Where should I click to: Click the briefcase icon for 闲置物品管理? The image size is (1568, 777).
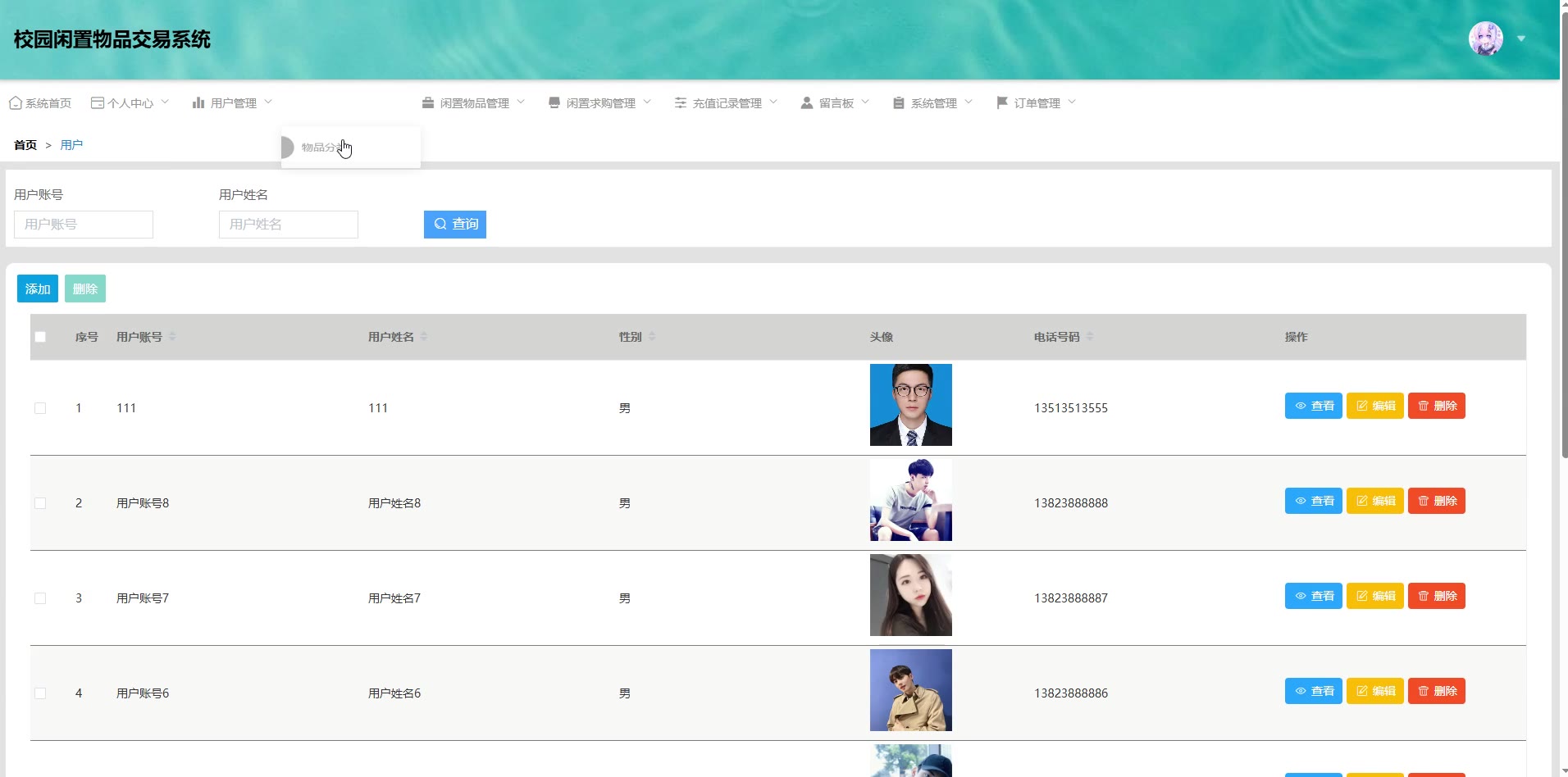428,103
